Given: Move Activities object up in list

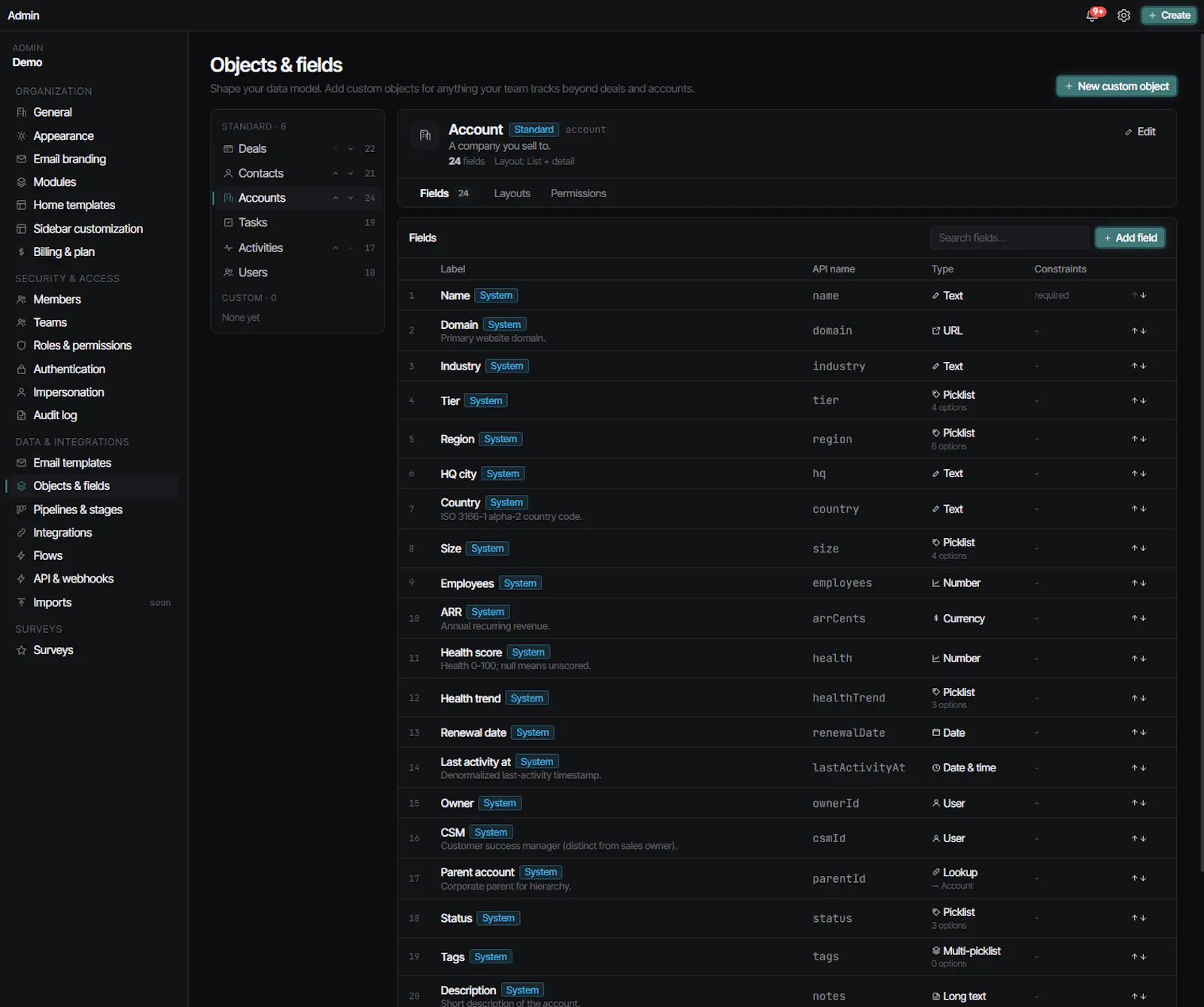Looking at the screenshot, I should pyautogui.click(x=336, y=248).
